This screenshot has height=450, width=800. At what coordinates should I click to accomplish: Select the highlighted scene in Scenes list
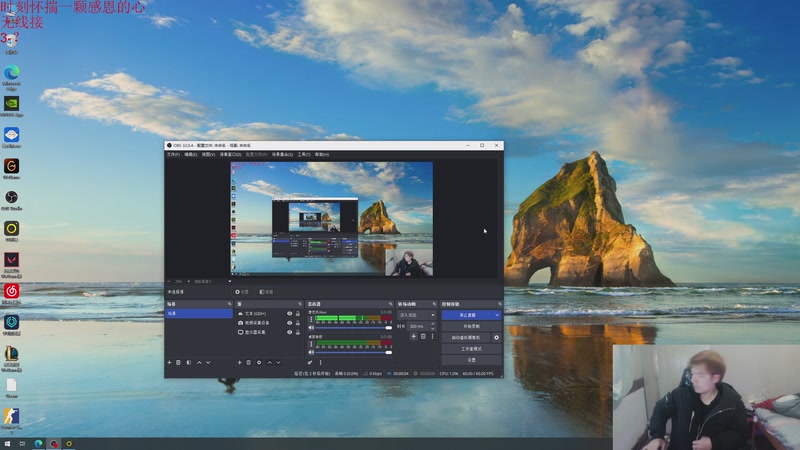199,313
